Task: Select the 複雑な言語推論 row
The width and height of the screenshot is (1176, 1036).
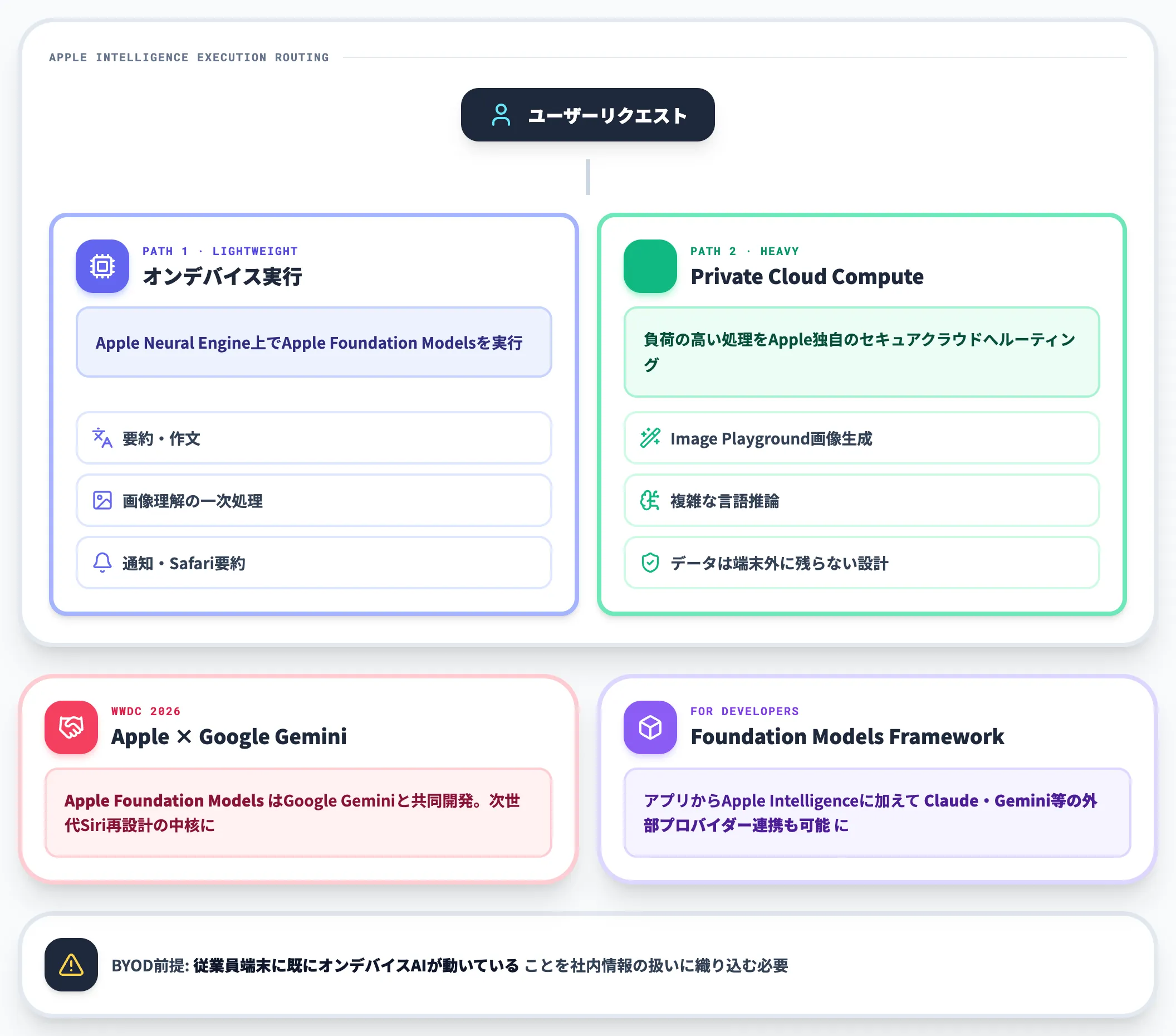Action: point(861,500)
